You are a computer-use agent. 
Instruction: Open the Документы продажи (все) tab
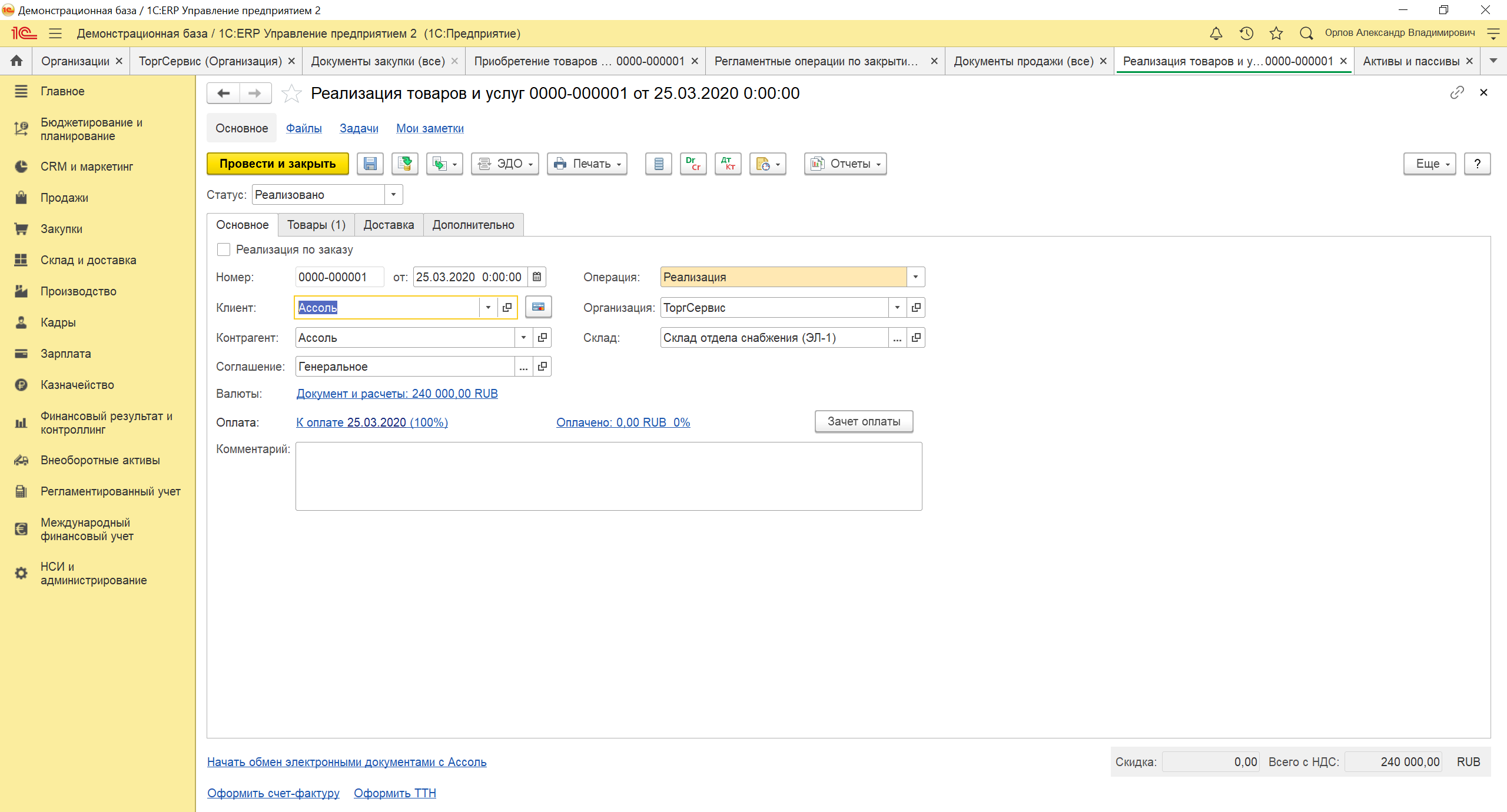pyautogui.click(x=1023, y=61)
